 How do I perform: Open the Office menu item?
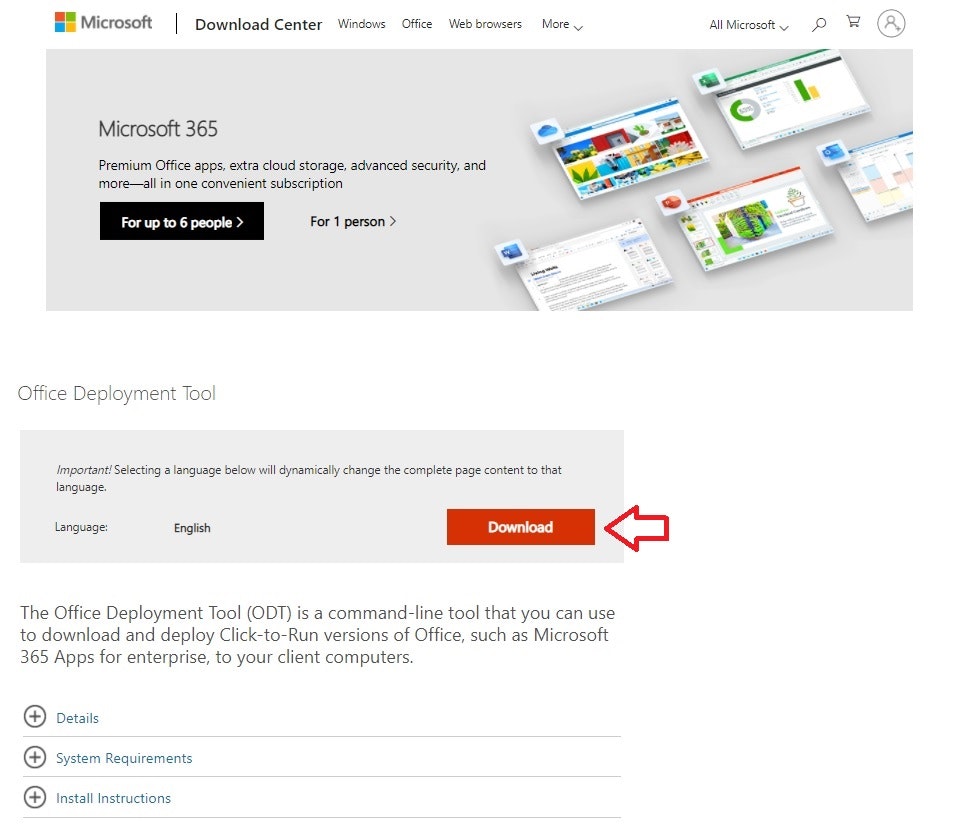click(417, 24)
